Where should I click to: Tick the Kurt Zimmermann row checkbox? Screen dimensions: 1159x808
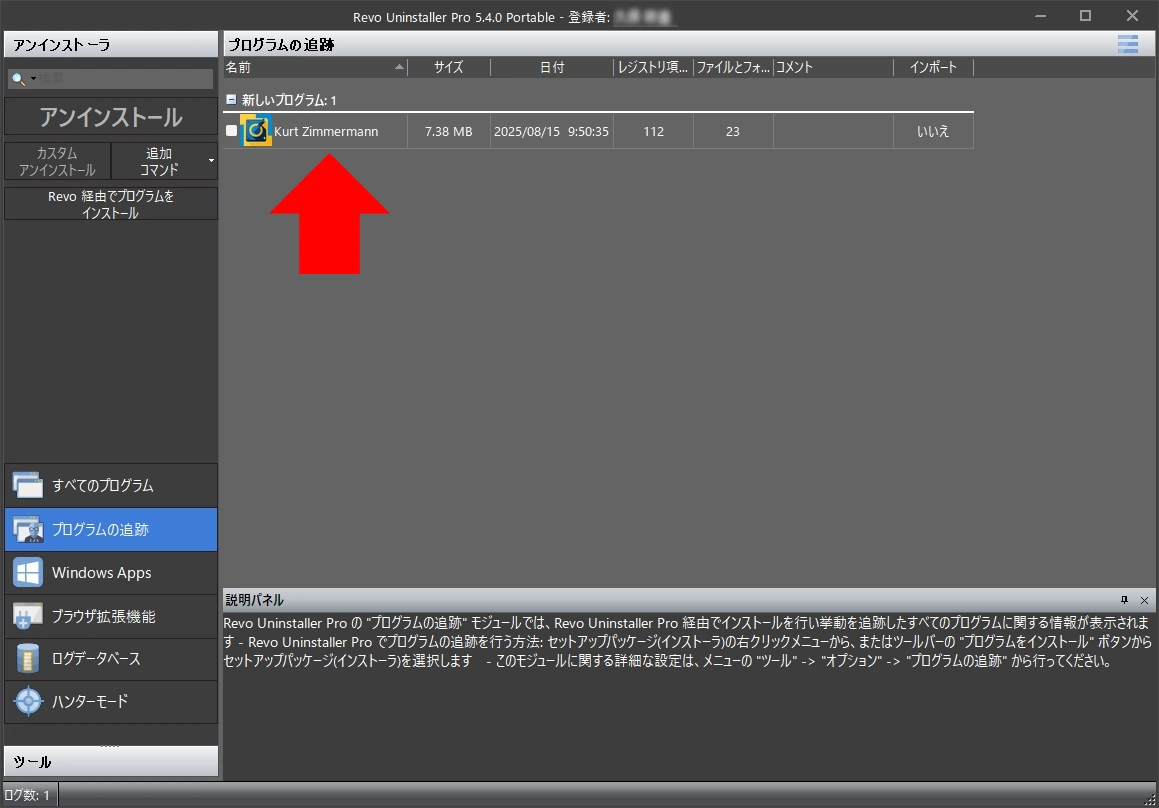[231, 131]
